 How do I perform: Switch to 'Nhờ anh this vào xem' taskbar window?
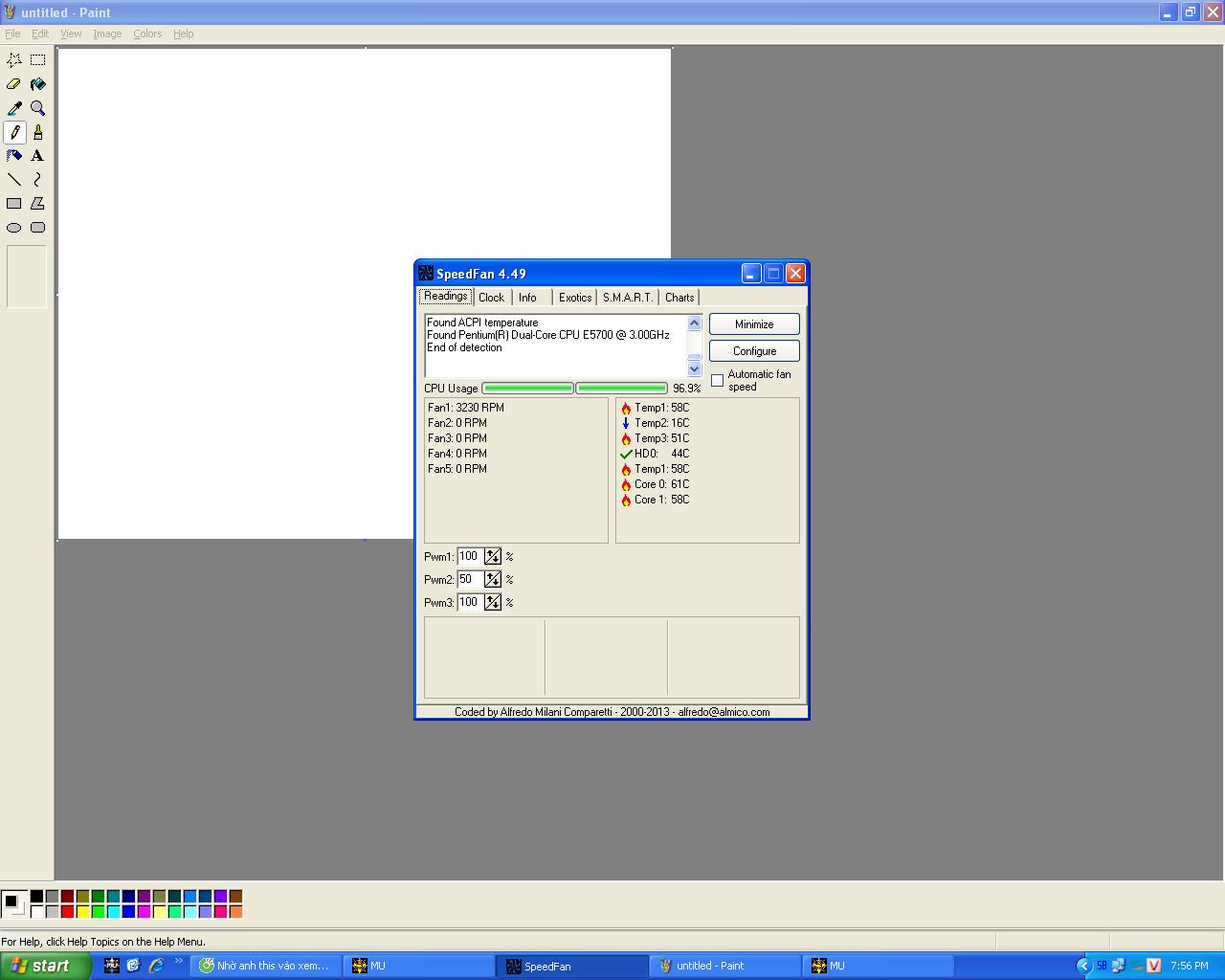point(265,966)
